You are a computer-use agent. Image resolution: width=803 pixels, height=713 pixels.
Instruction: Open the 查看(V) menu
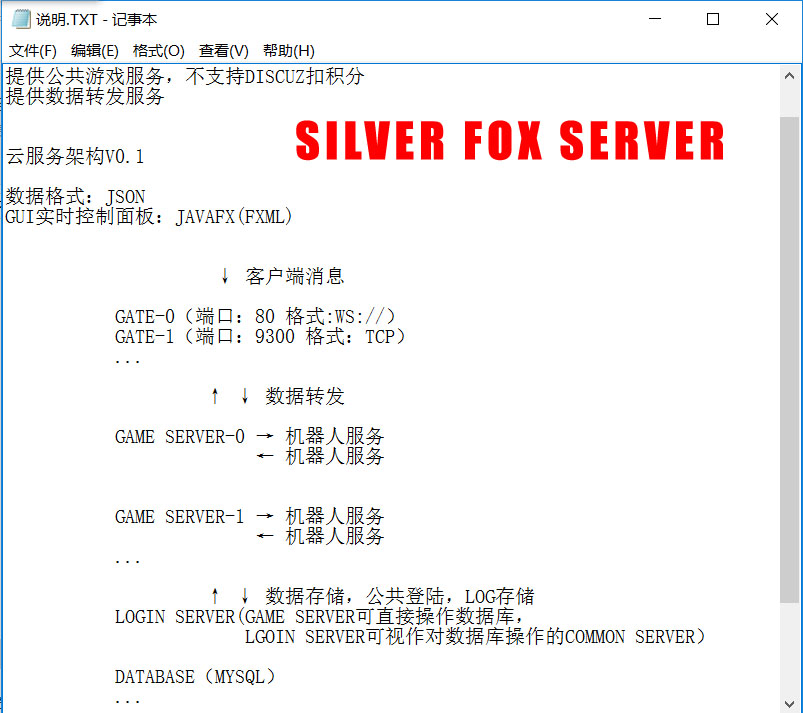(223, 51)
